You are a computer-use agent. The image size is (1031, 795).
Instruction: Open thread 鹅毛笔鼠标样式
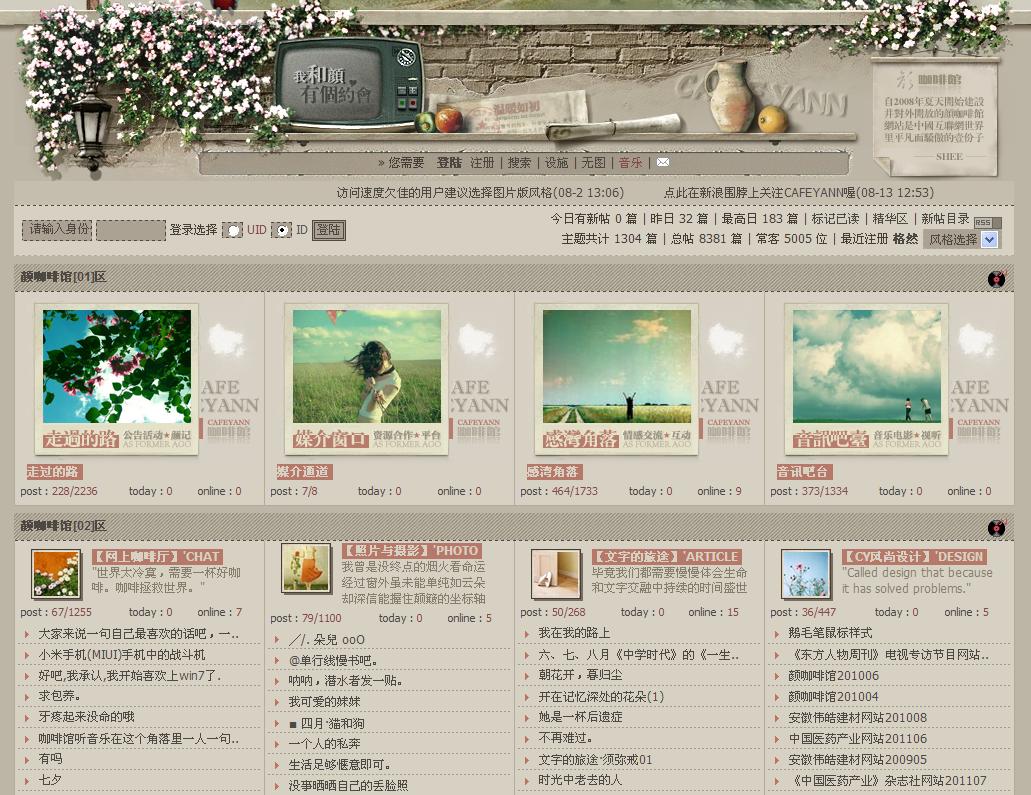[830, 633]
